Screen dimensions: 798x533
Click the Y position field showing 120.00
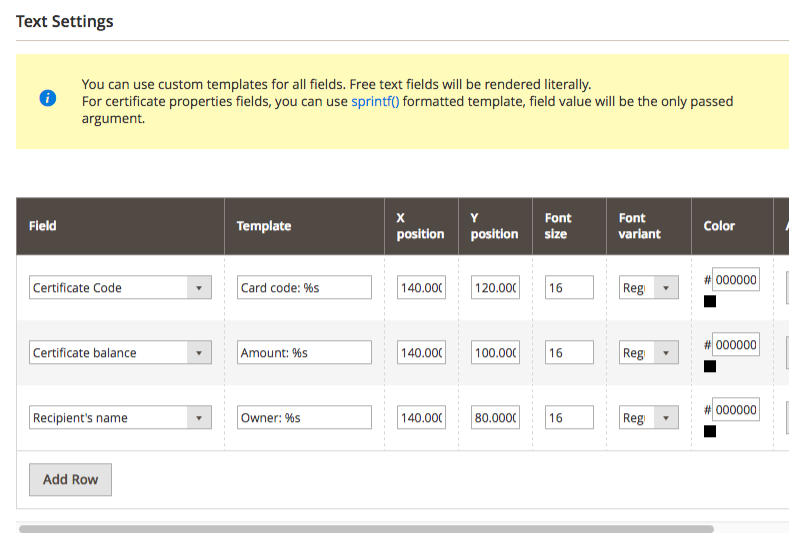pyautogui.click(x=495, y=288)
